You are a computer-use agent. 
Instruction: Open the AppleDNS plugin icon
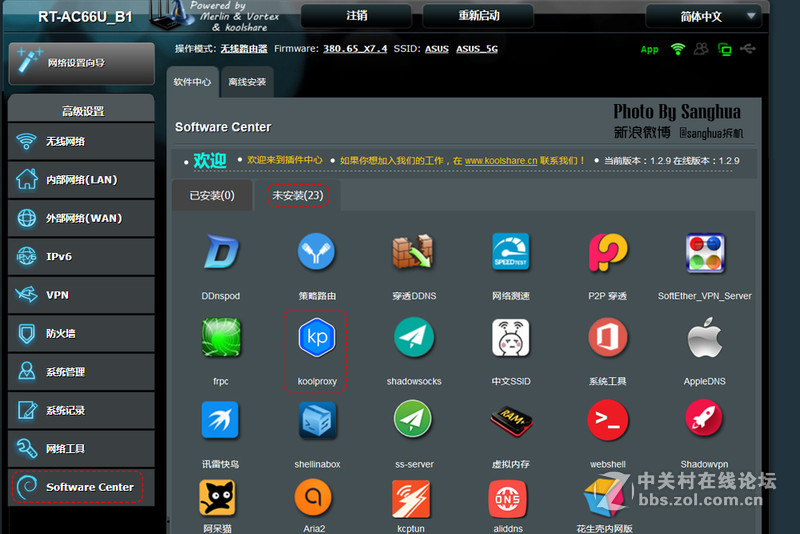click(x=705, y=337)
